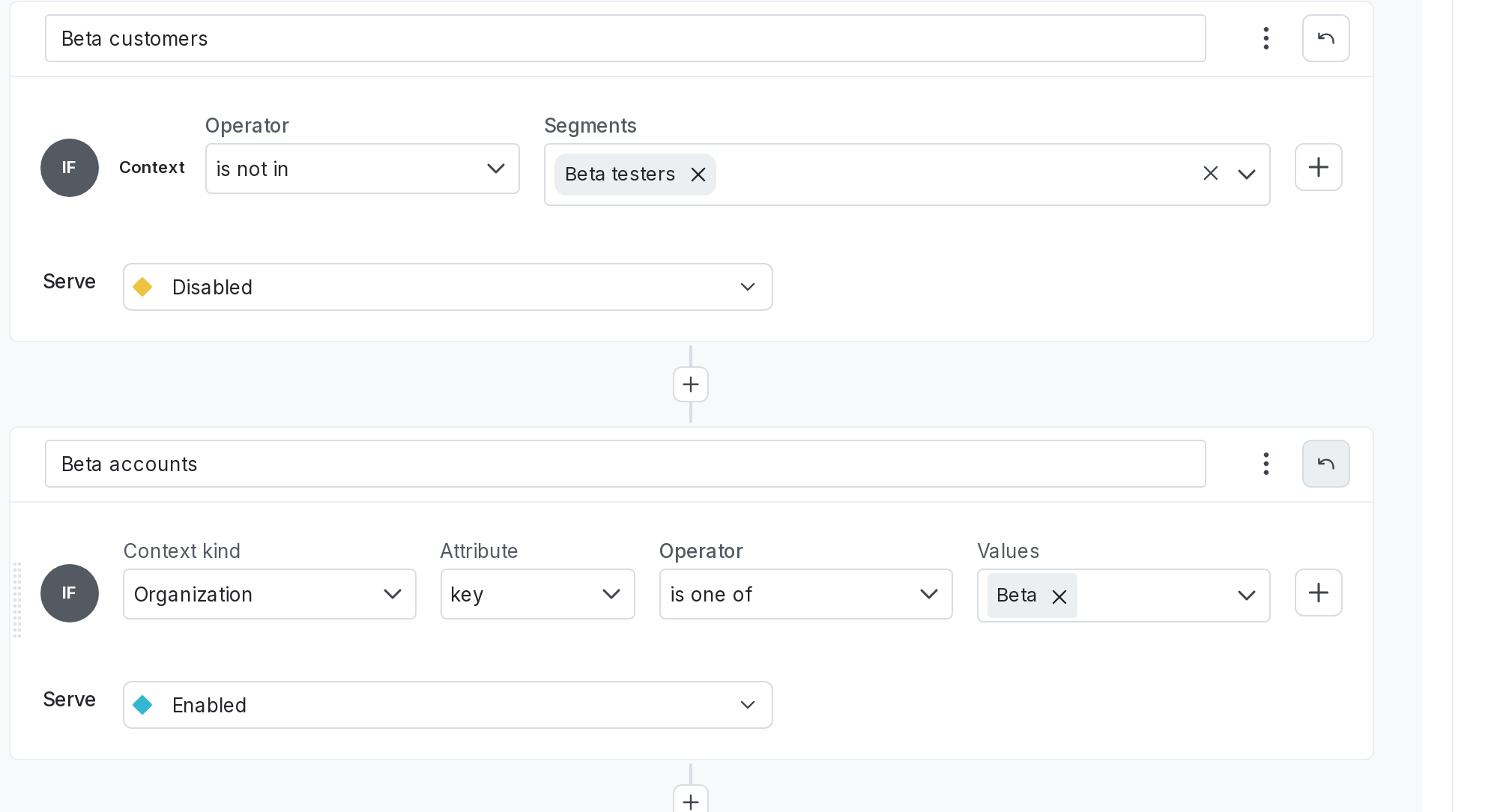Click the Context label text
The height and width of the screenshot is (812, 1506).
click(151, 167)
